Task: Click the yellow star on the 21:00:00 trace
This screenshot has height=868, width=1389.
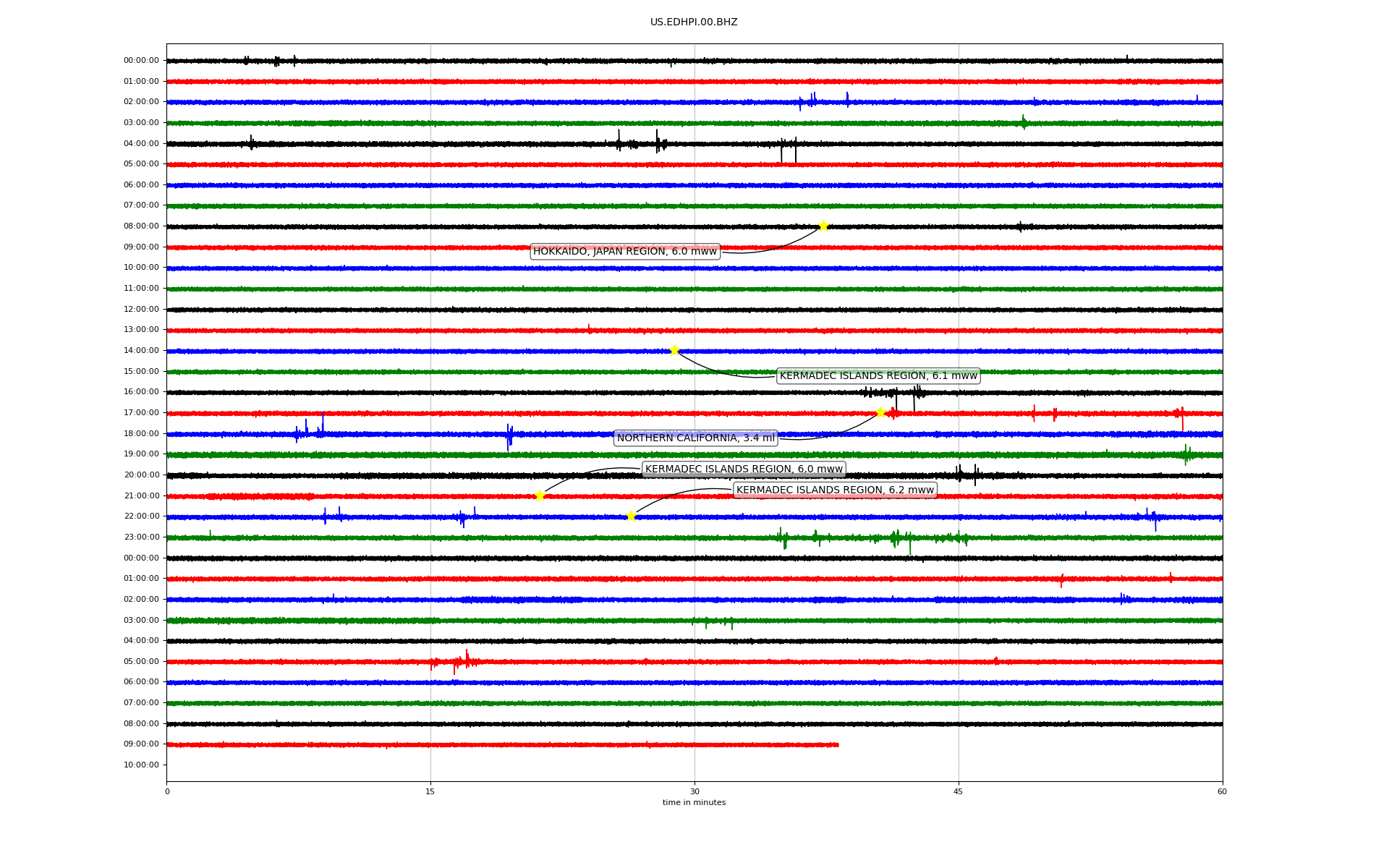Action: 540,495
